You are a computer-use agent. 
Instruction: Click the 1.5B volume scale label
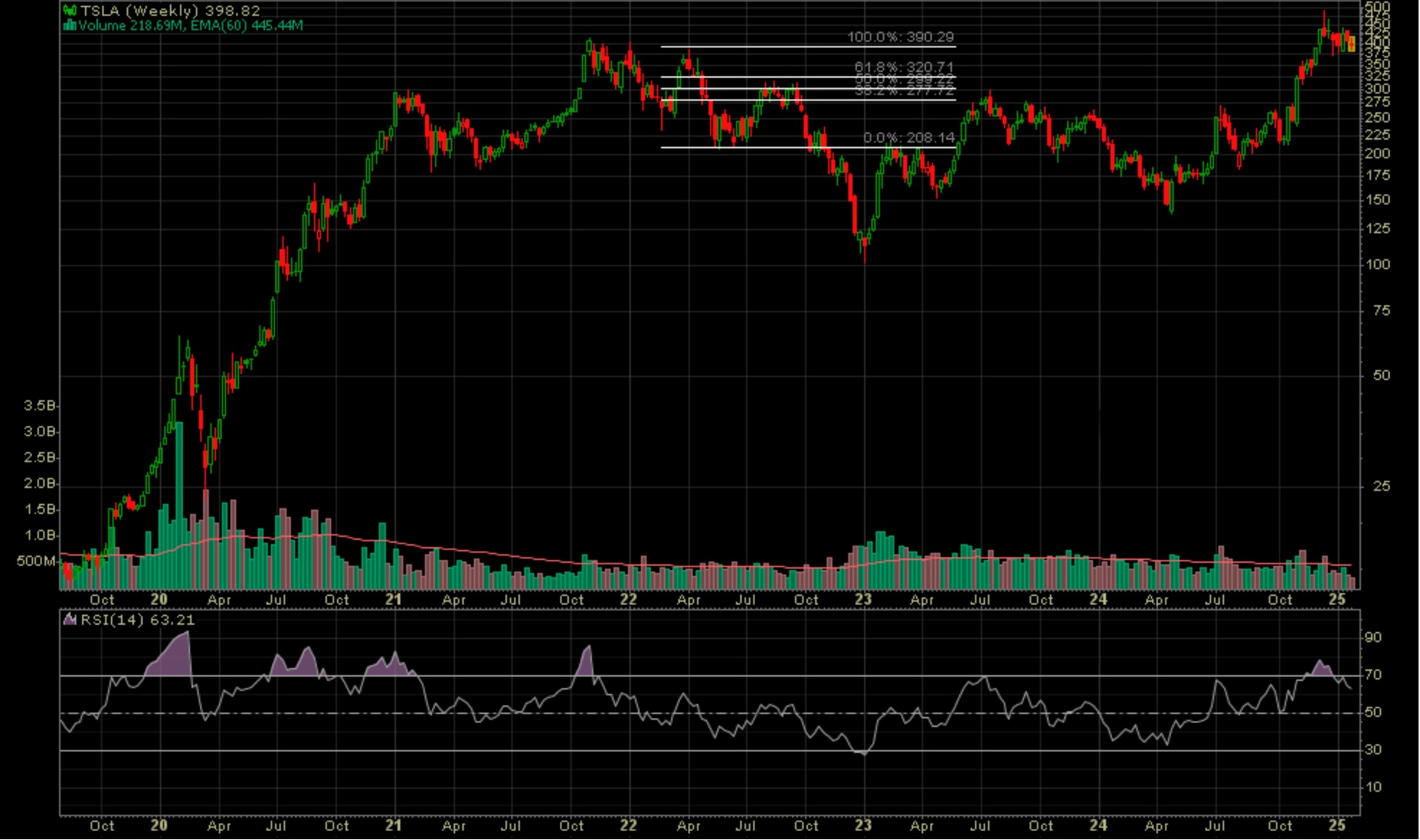pos(40,509)
